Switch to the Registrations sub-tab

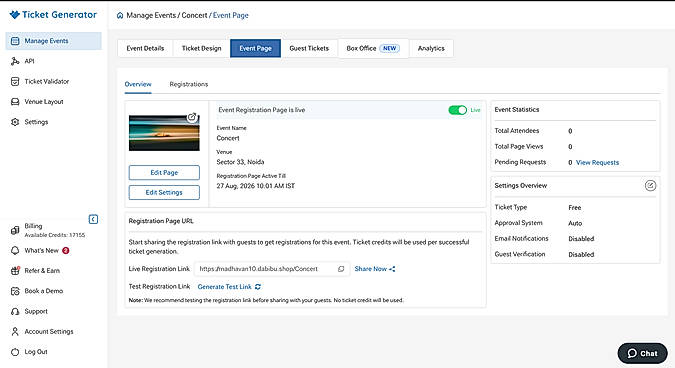tap(189, 84)
